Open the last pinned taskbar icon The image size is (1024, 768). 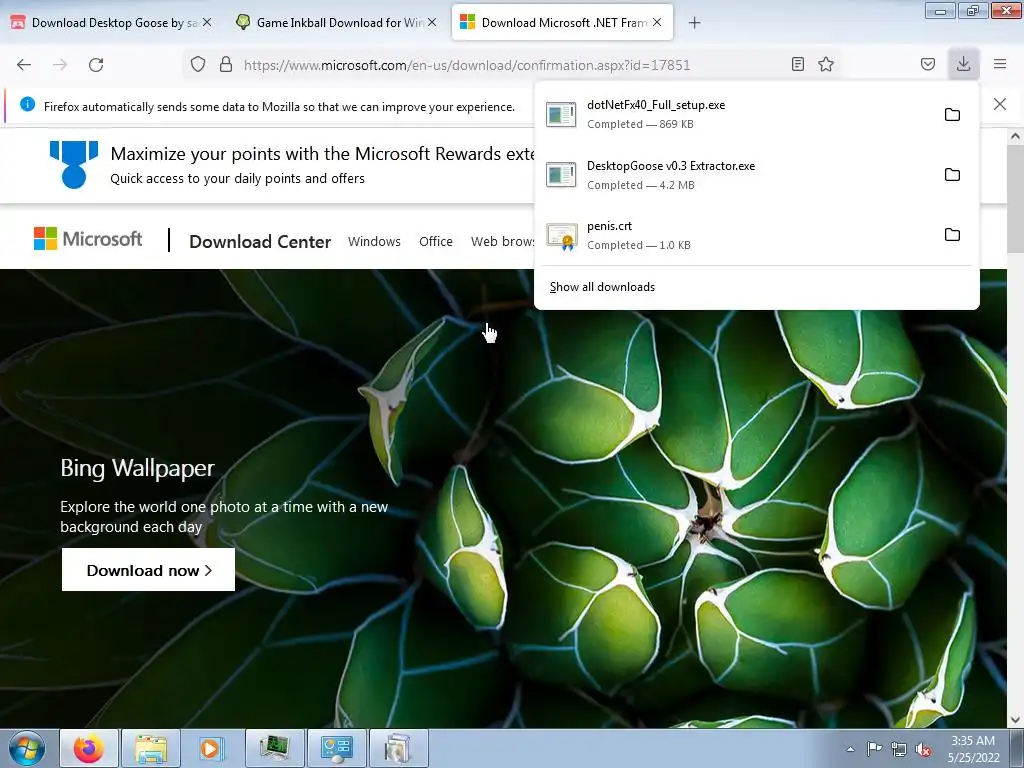(x=398, y=748)
